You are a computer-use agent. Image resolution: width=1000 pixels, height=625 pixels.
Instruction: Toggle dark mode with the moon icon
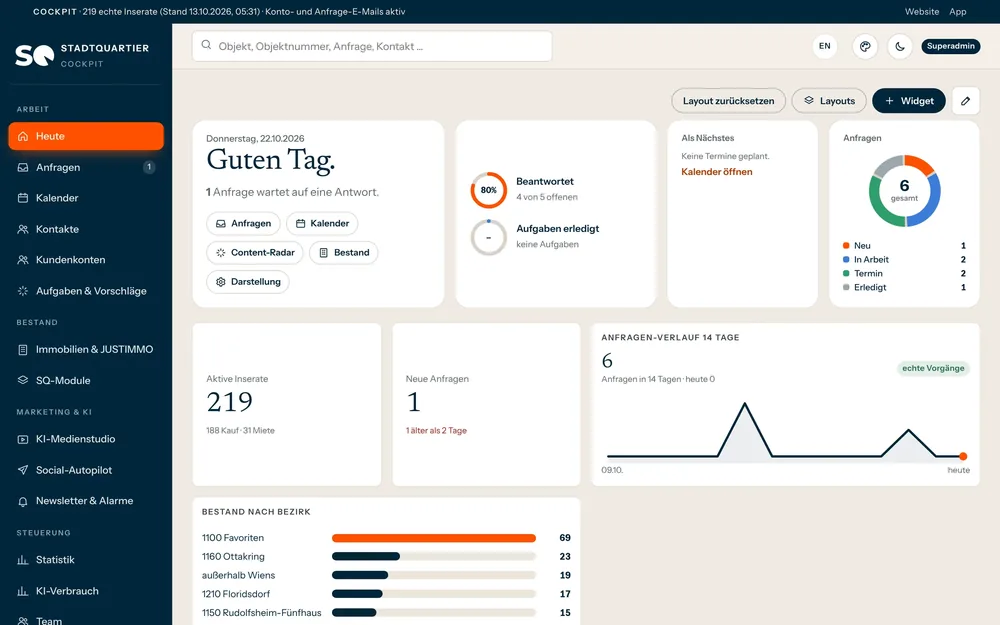pos(900,47)
